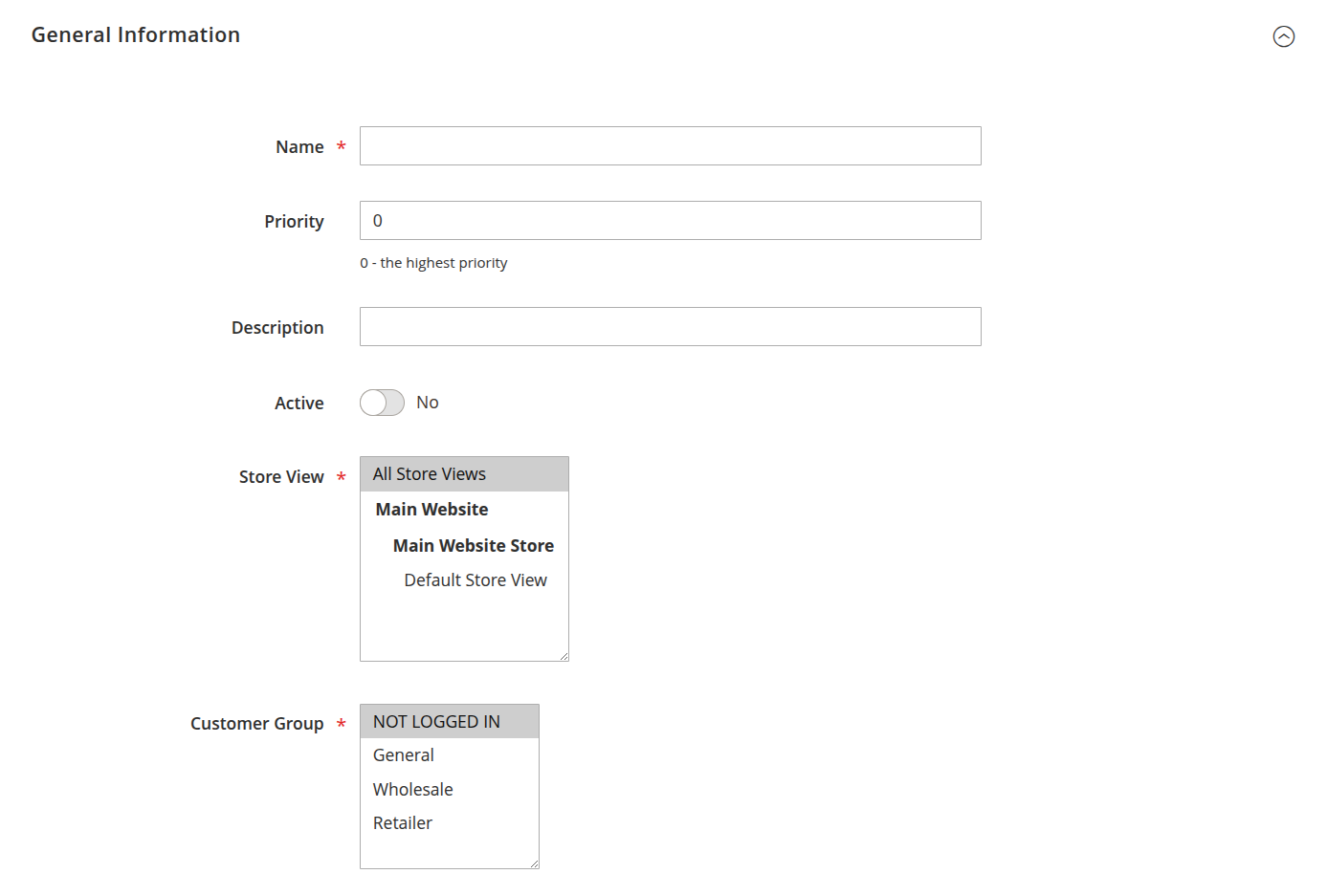Focus the Name input field
The width and height of the screenshot is (1327, 896).
[x=670, y=146]
